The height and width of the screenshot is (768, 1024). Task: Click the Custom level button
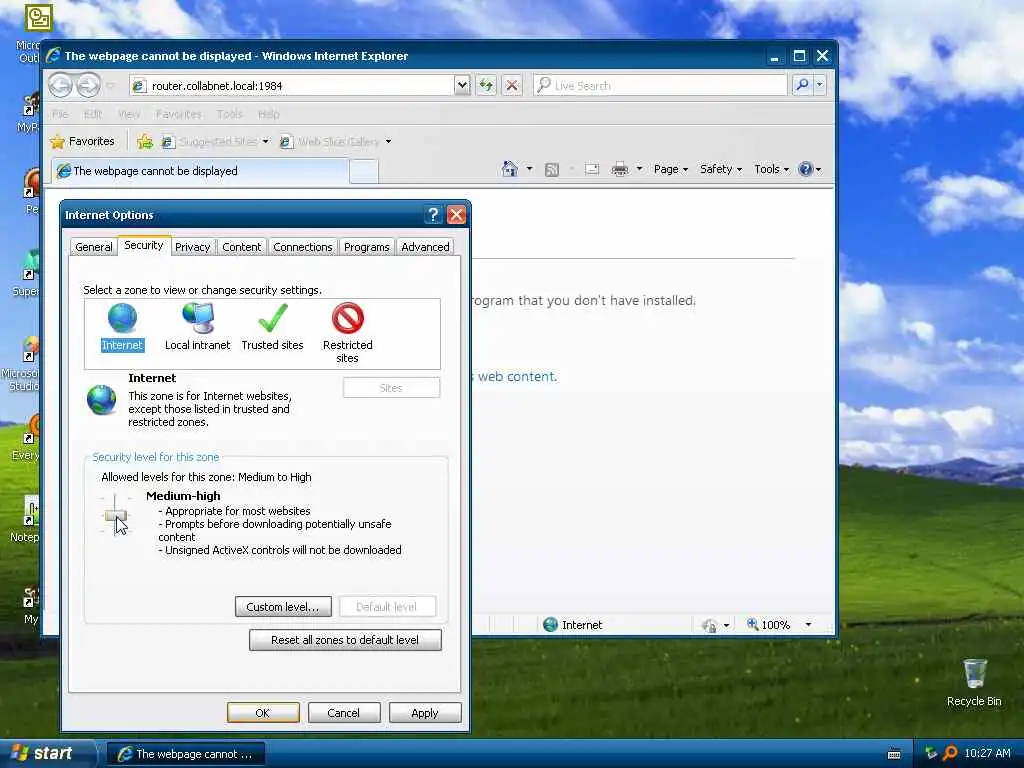283,607
